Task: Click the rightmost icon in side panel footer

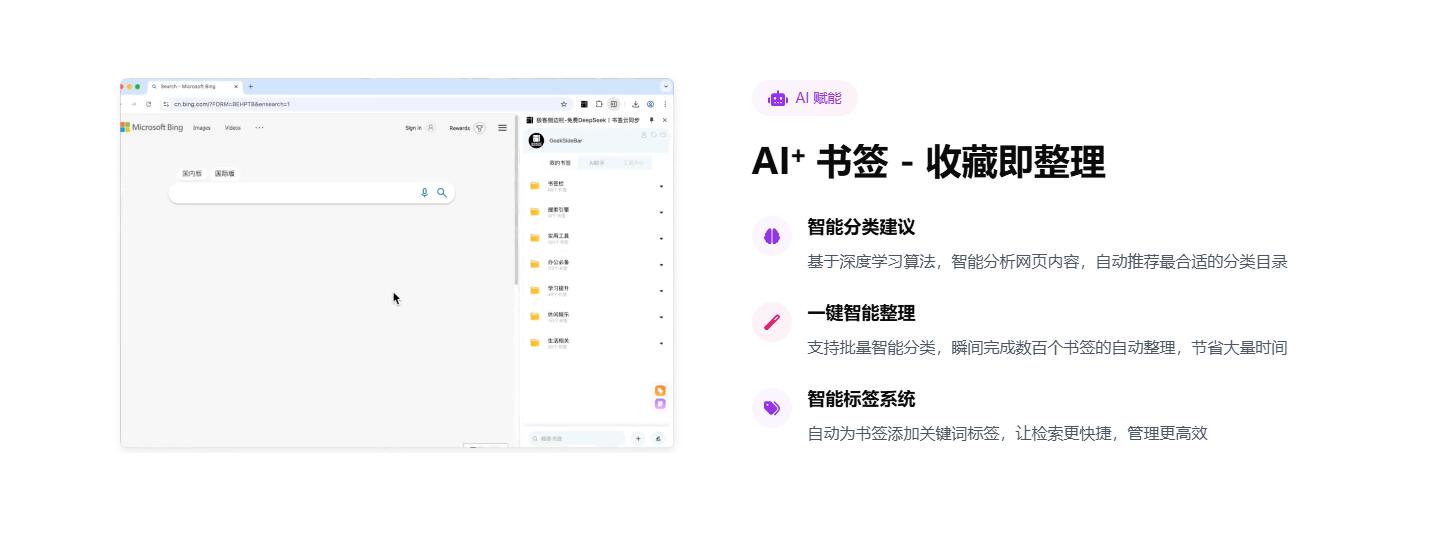Action: 658,438
